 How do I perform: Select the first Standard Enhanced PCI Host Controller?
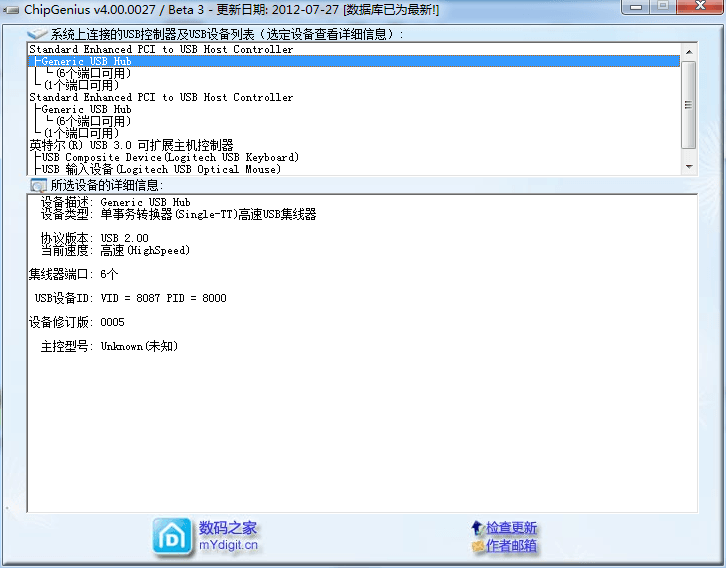(x=161, y=49)
